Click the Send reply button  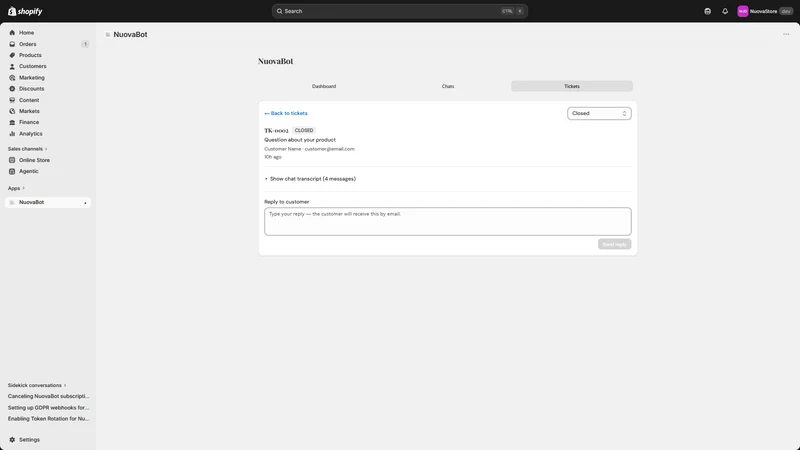[x=614, y=244]
